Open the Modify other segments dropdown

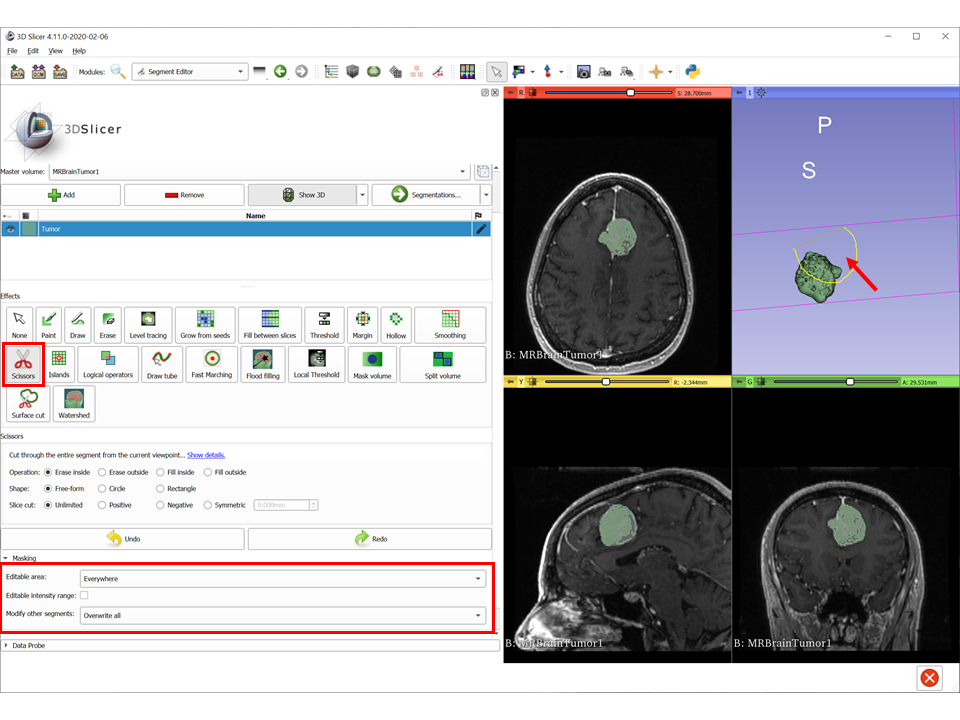click(x=283, y=615)
